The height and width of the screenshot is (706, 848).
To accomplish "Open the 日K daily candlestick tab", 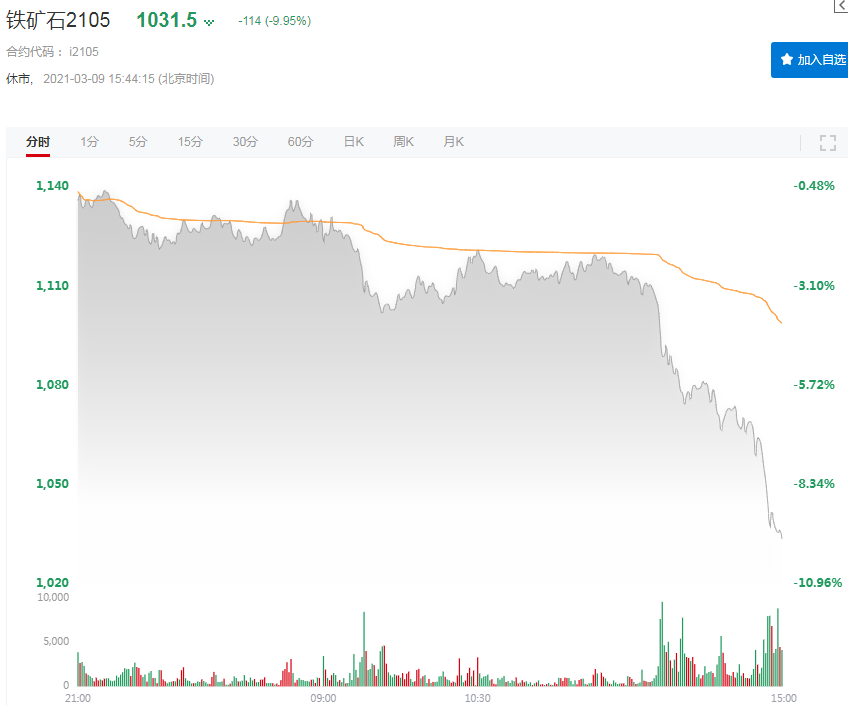I will click(353, 142).
